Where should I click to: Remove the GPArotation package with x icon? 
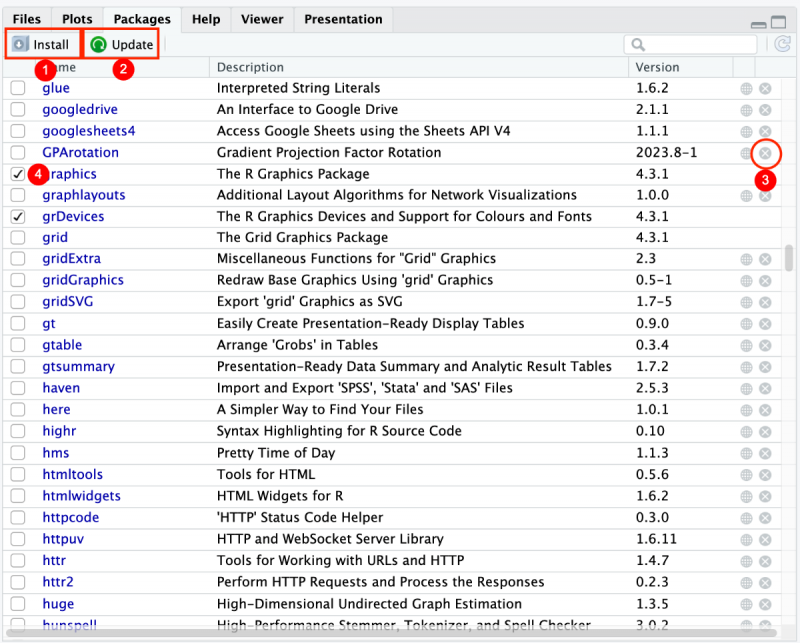[x=765, y=153]
